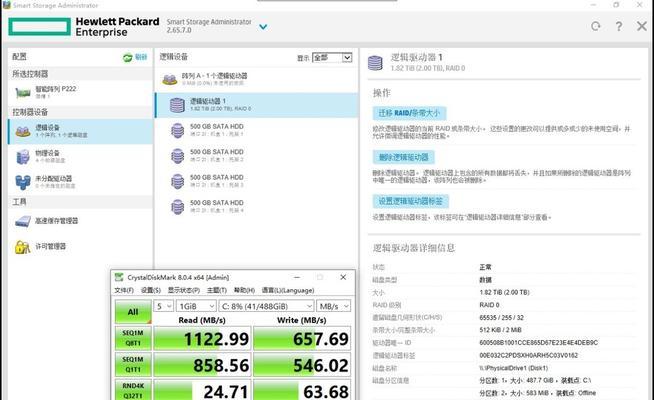Image resolution: width=654 pixels, height=400 pixels.
Task: Minimize the CrystalDiskMark window
Action: tap(297, 277)
